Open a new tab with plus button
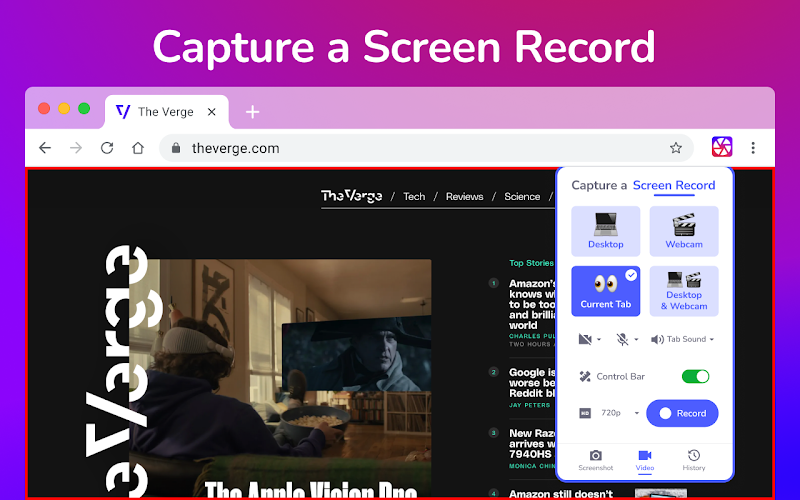Viewport: 800px width, 500px height. coord(253,112)
